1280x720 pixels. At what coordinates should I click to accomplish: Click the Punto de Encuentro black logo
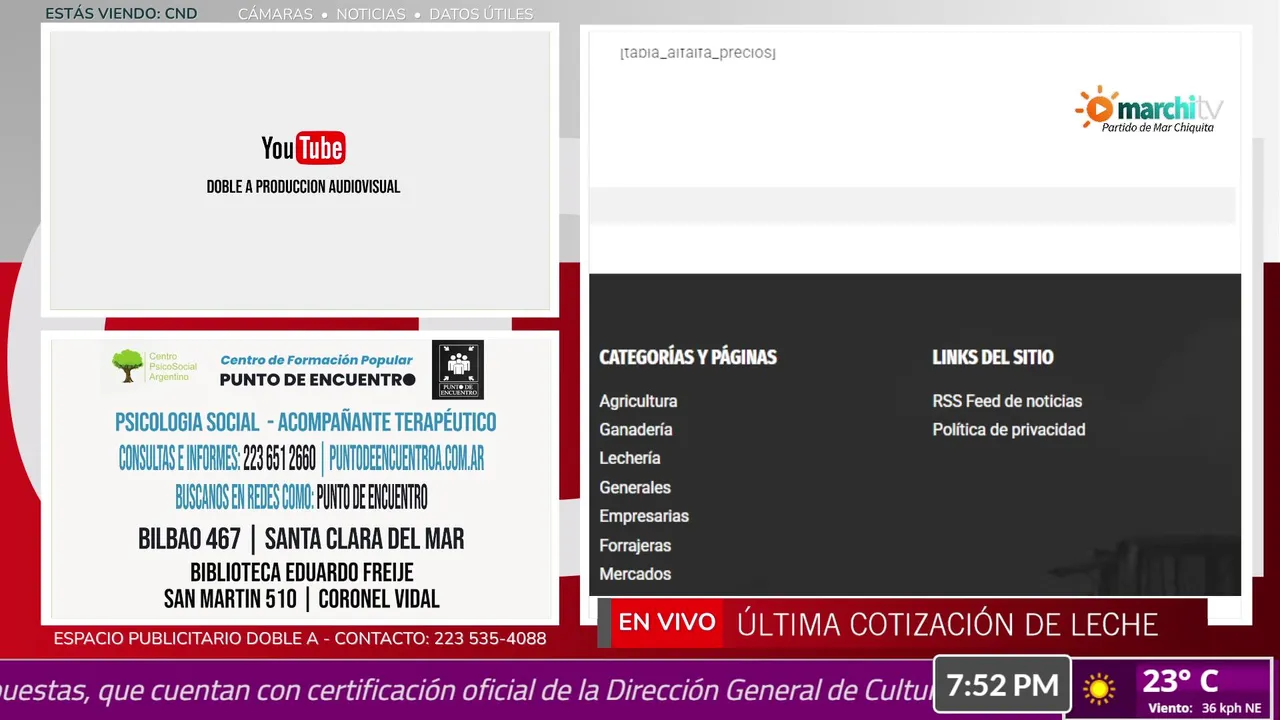pyautogui.click(x=458, y=369)
